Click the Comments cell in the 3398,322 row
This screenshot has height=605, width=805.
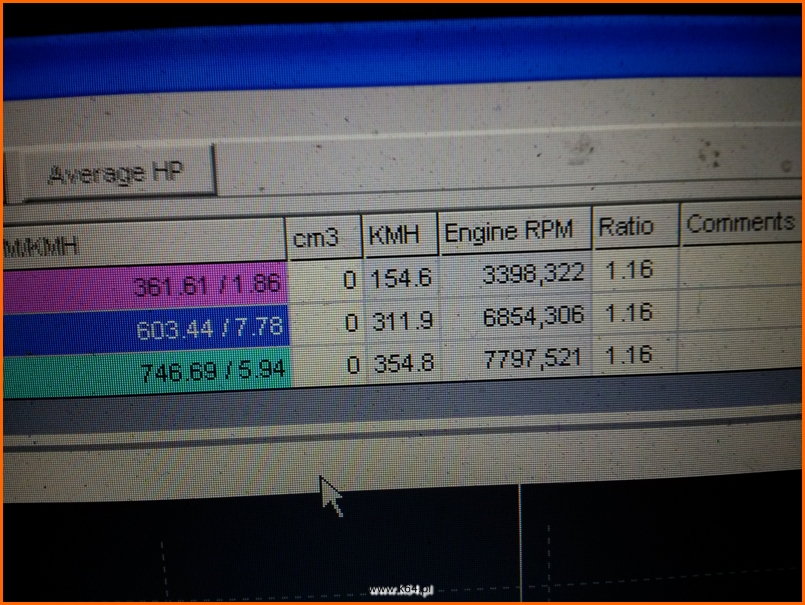(x=740, y=266)
